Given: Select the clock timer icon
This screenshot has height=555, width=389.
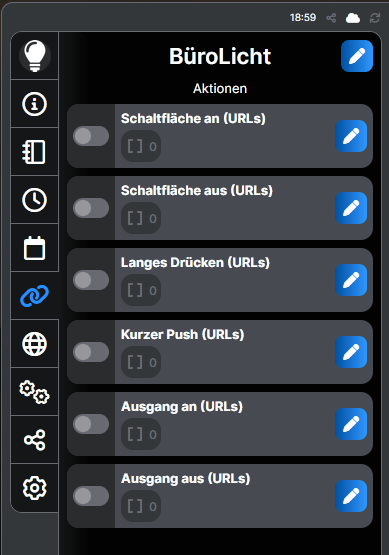Looking at the screenshot, I should point(35,200).
